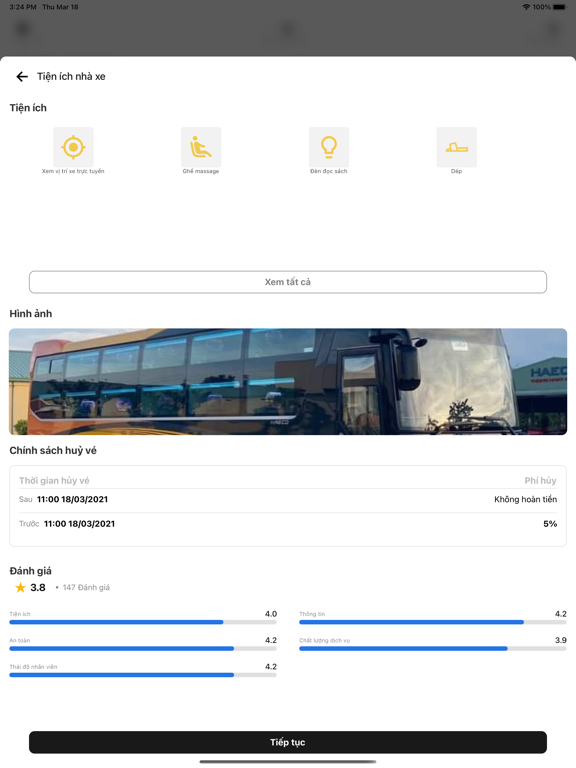Click the 5% cancellation fee value
Image resolution: width=576 pixels, height=768 pixels.
click(550, 524)
